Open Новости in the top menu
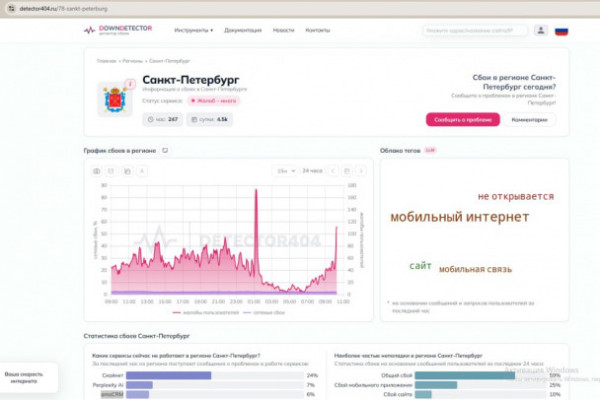 tap(284, 30)
